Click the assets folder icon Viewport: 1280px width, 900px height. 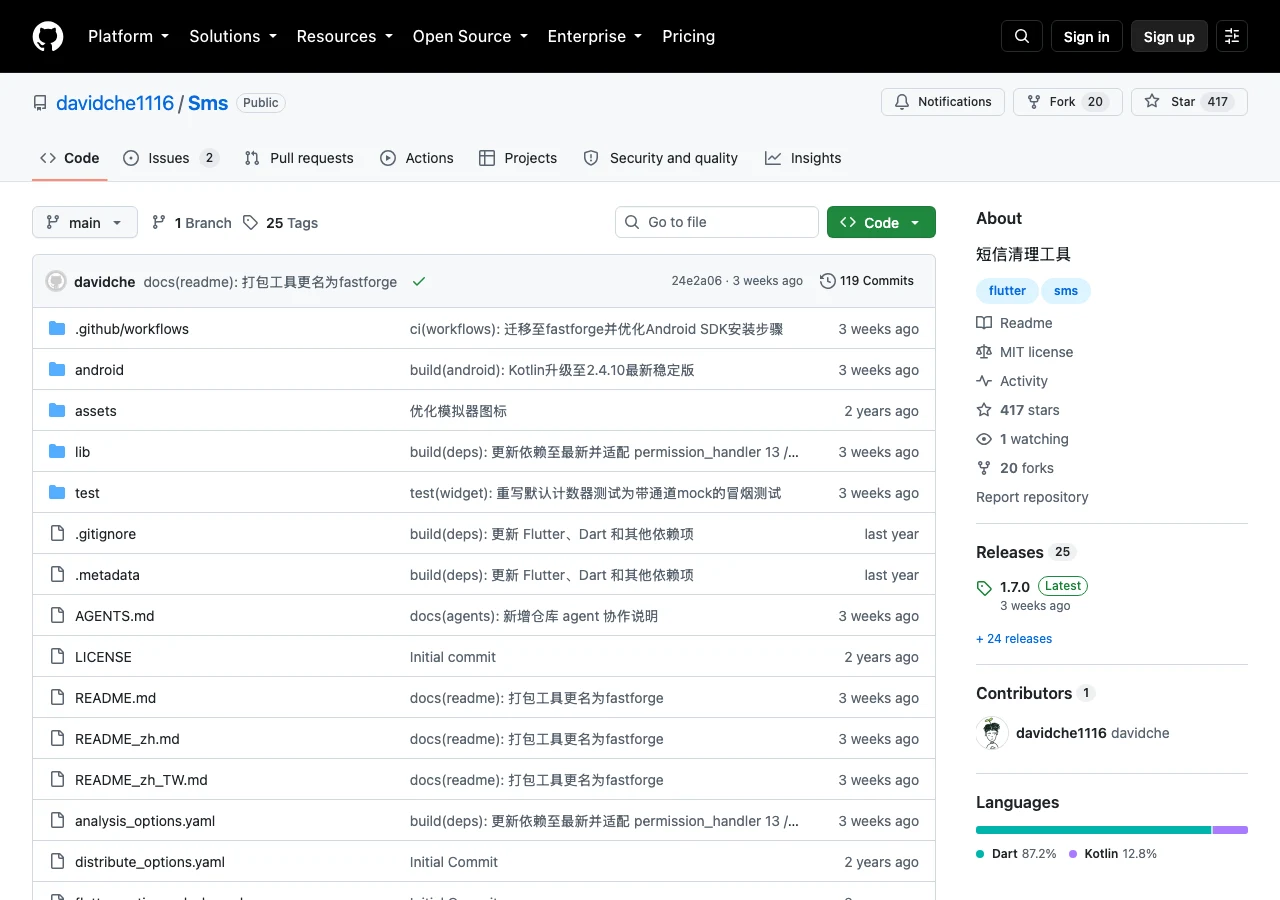pyautogui.click(x=57, y=411)
